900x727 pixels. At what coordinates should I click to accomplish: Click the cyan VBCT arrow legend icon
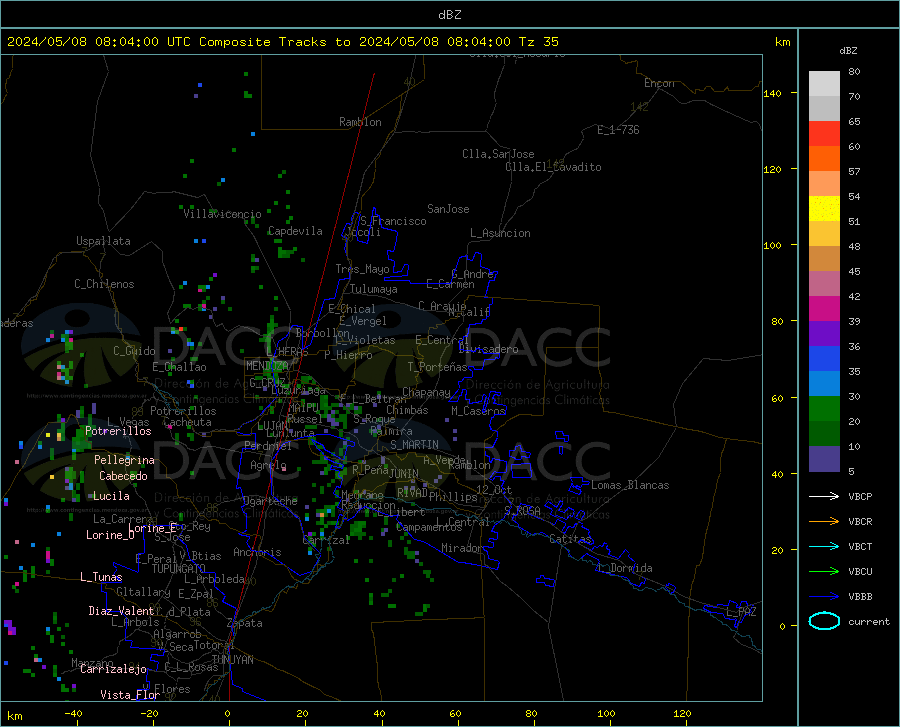pyautogui.click(x=824, y=546)
